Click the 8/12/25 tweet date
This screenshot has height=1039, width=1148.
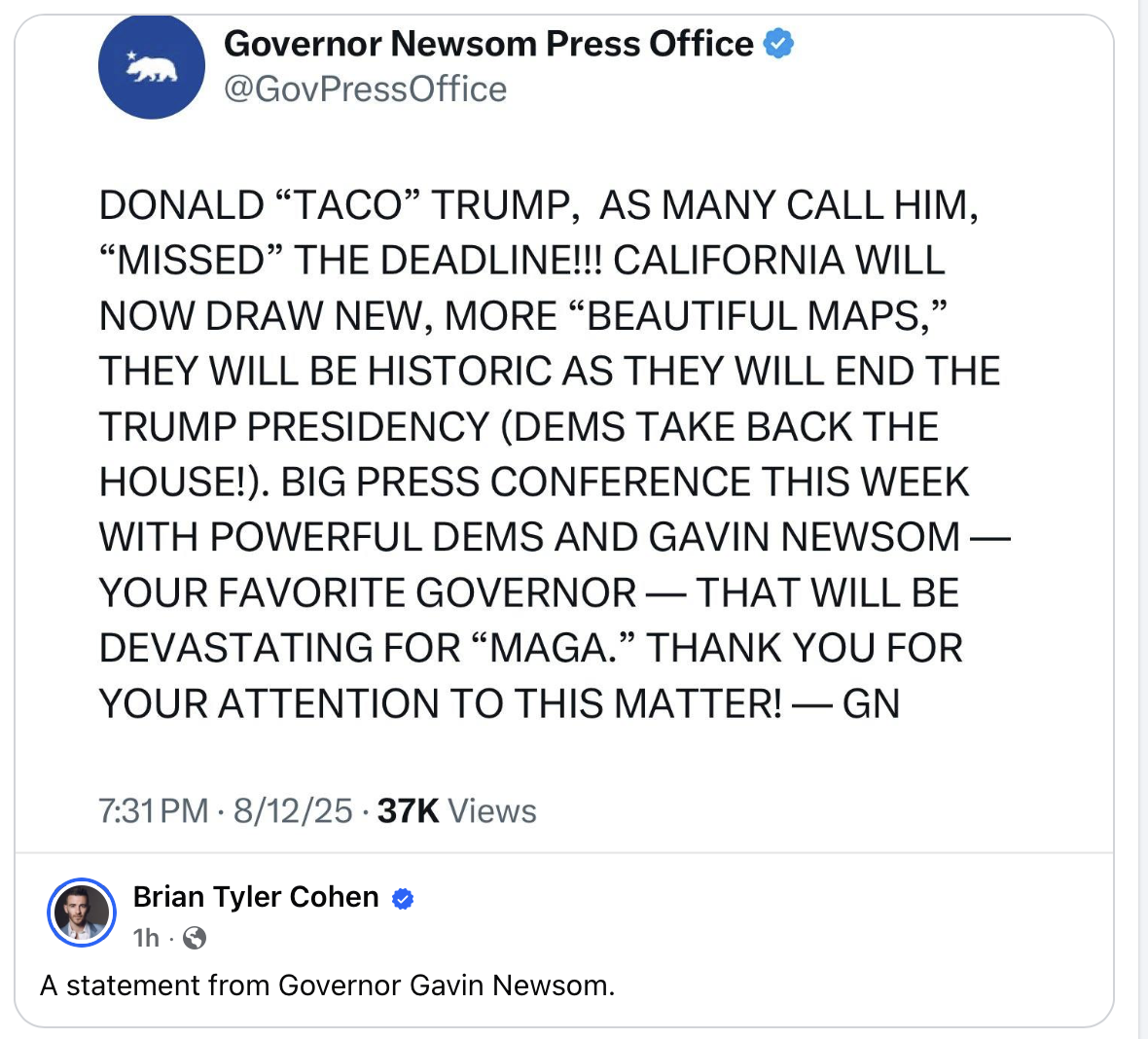[x=293, y=811]
